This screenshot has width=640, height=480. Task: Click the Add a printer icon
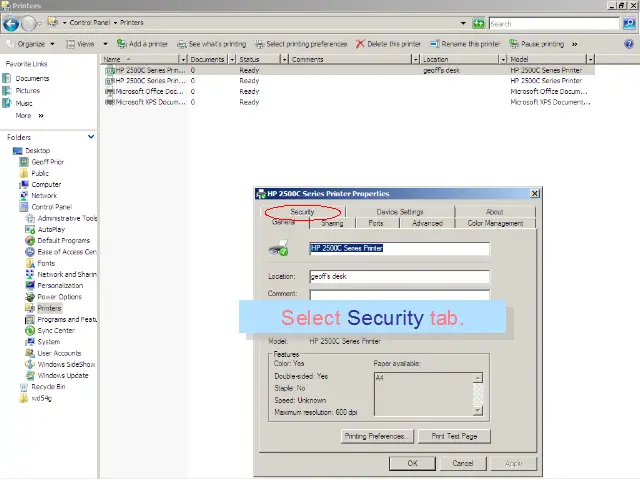tap(121, 44)
